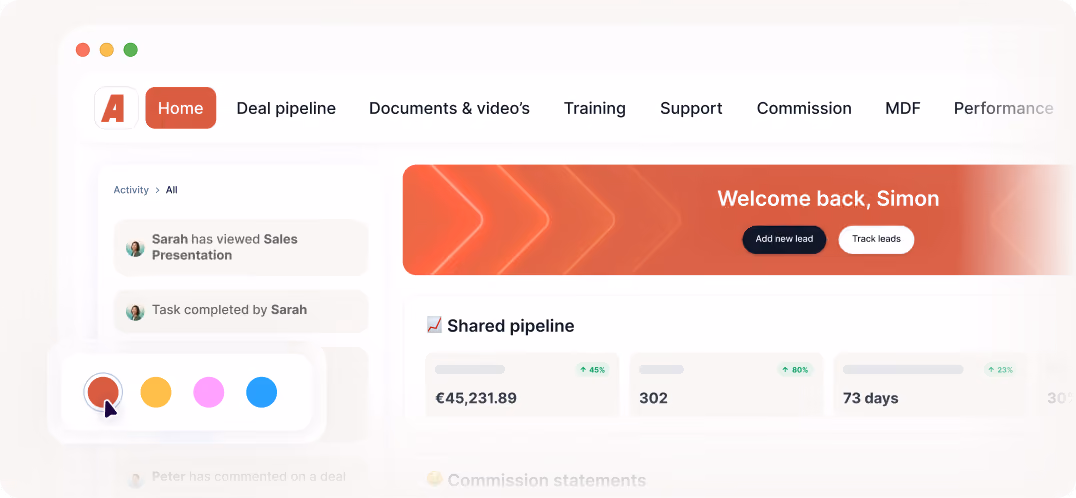Click the Shared pipeline heading

(511, 326)
